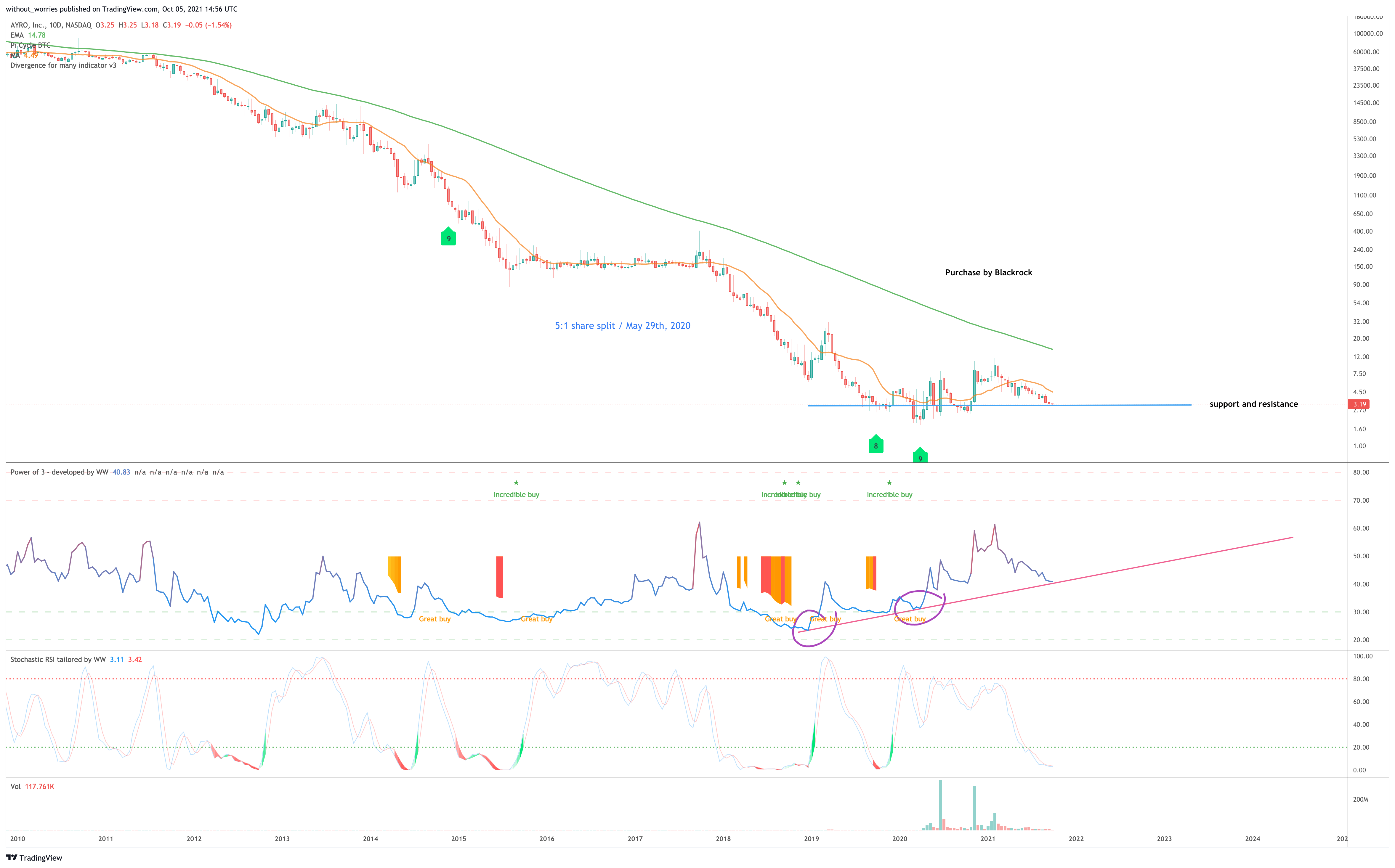This screenshot has width=1395, height=868.
Task: Click the 2015 label on the time axis
Action: pos(459,839)
